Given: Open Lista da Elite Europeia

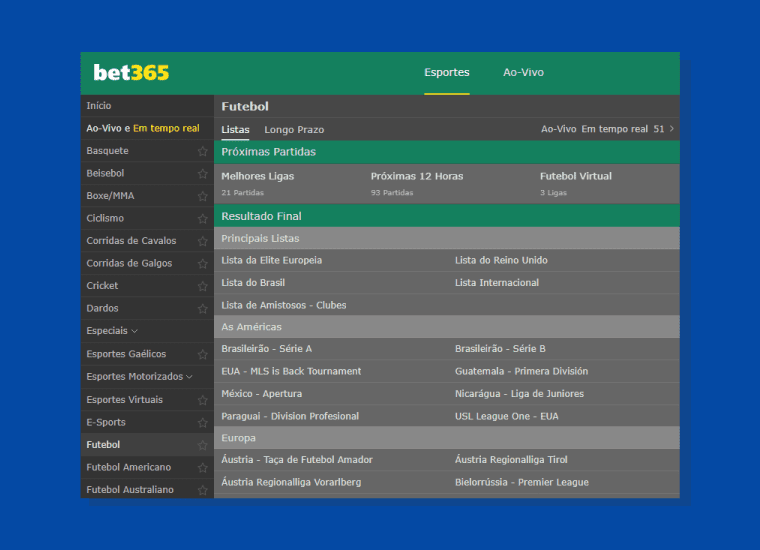Looking at the screenshot, I should [271, 260].
